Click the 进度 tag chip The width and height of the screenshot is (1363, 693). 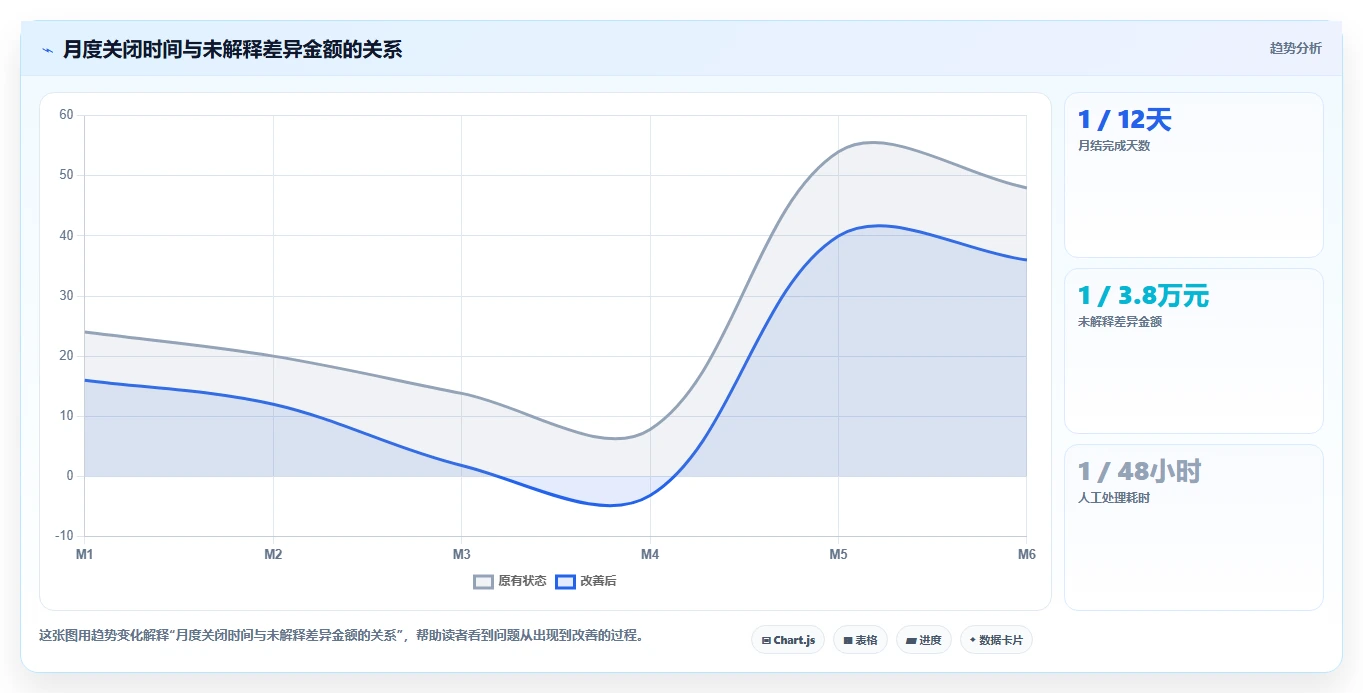point(923,640)
